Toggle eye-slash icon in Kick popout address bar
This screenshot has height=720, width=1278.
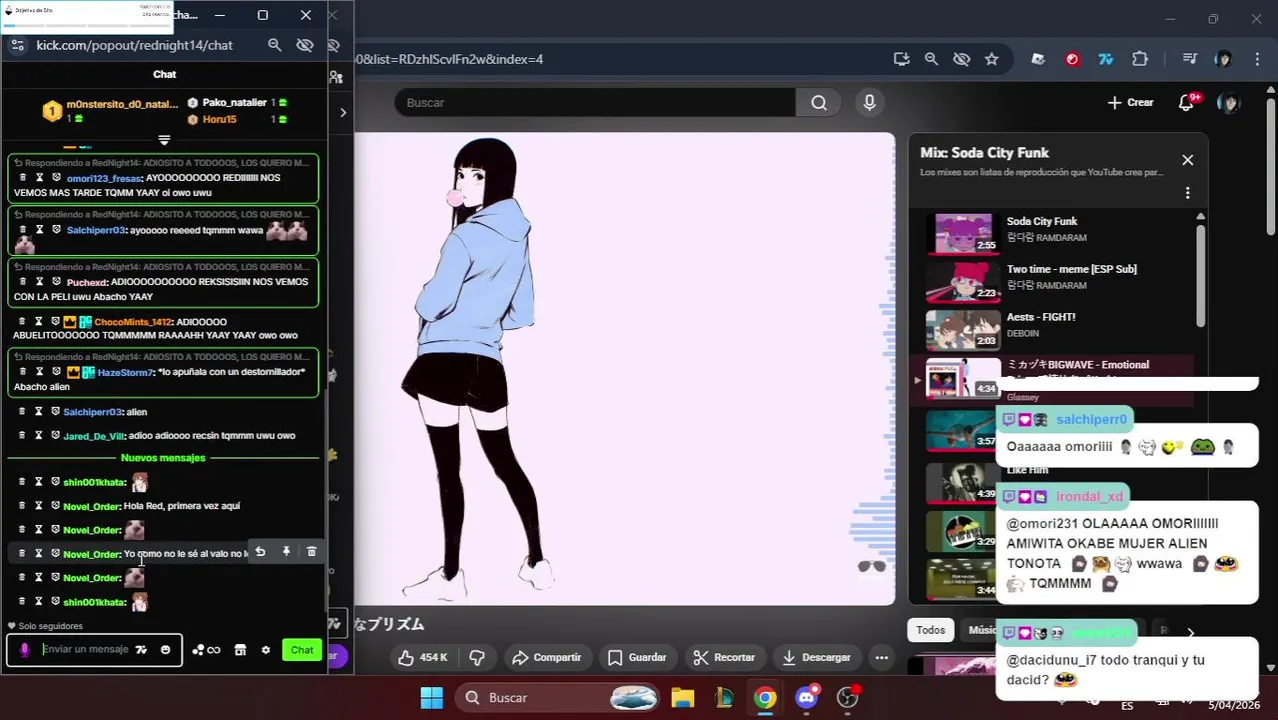(x=305, y=45)
